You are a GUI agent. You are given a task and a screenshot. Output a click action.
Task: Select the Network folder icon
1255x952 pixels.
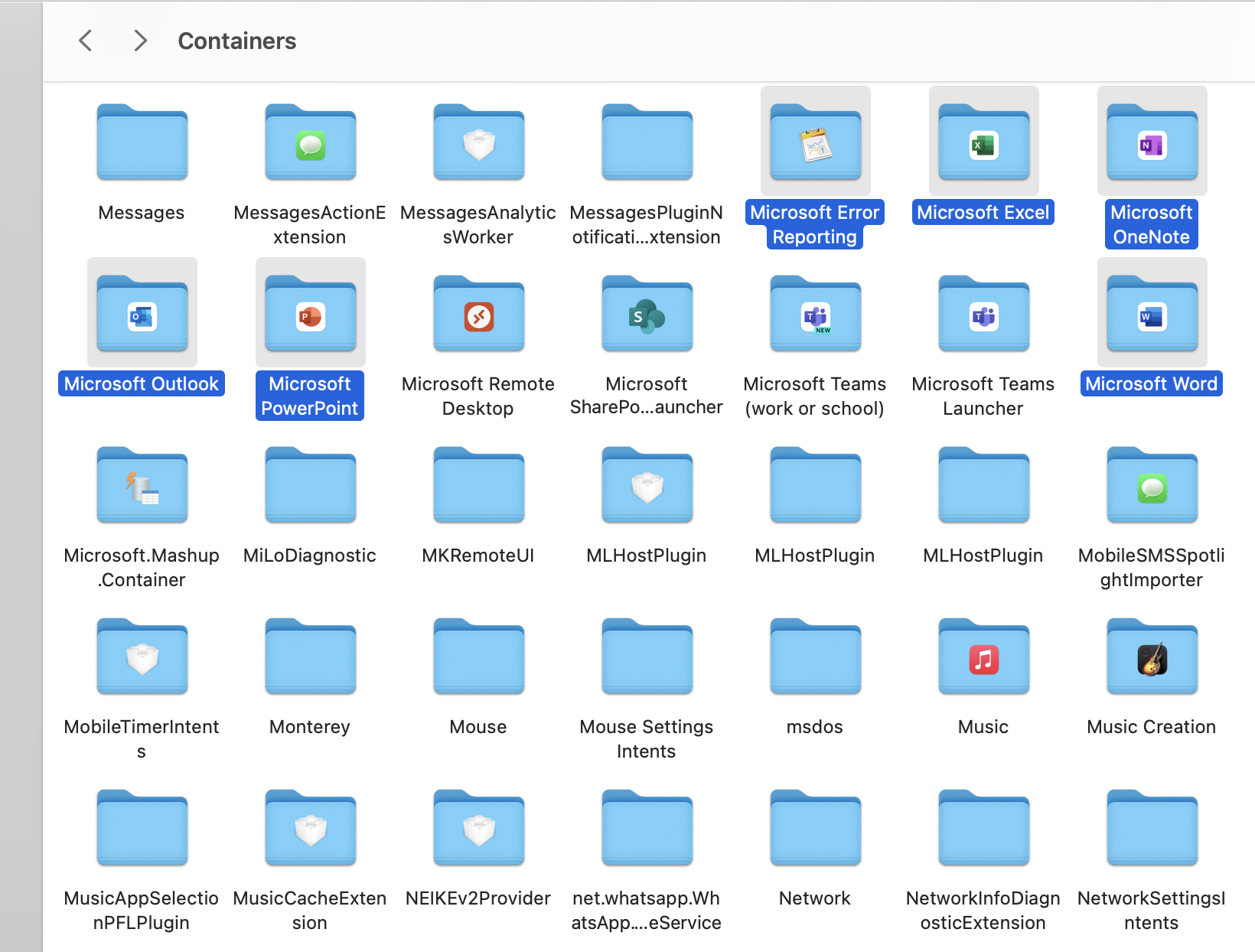(x=816, y=827)
